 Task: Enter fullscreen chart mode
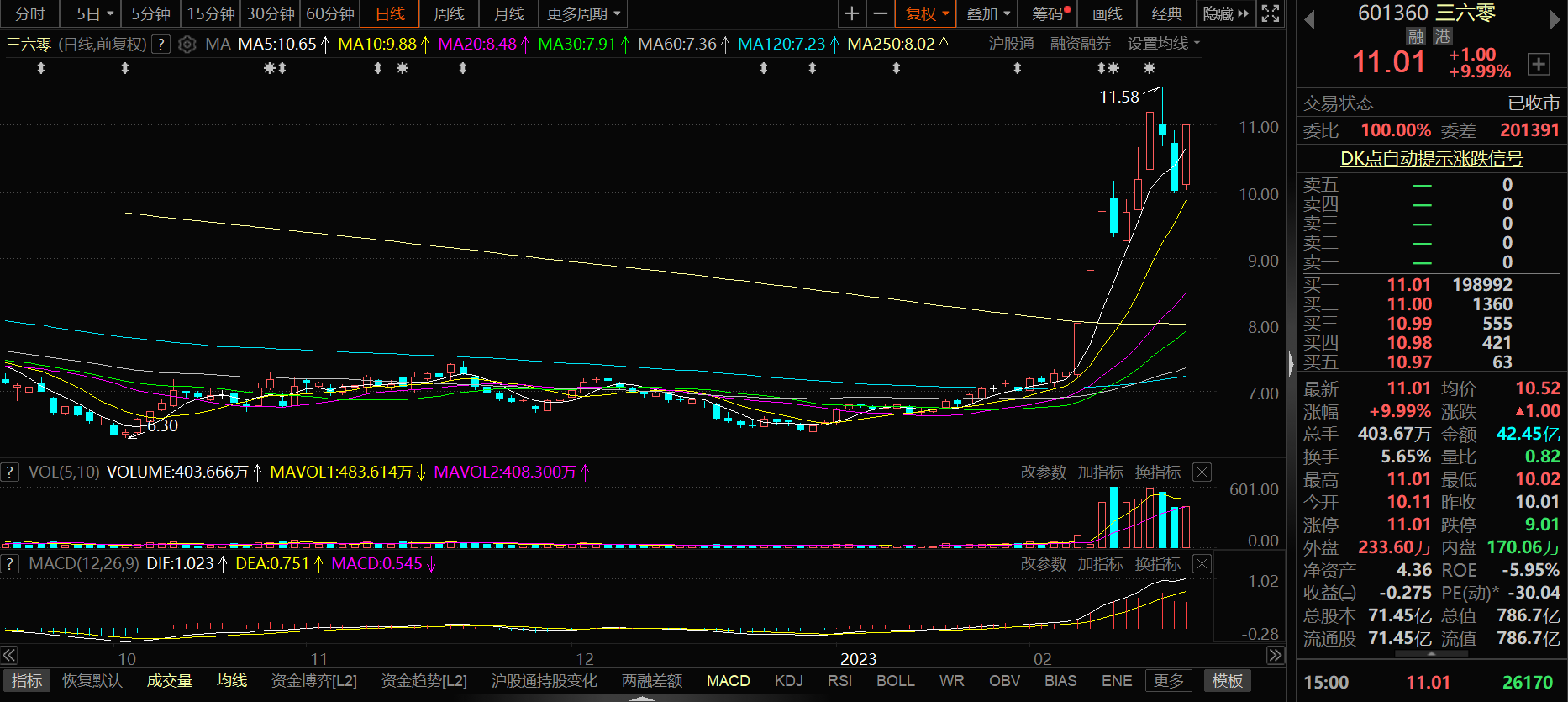[x=1271, y=13]
